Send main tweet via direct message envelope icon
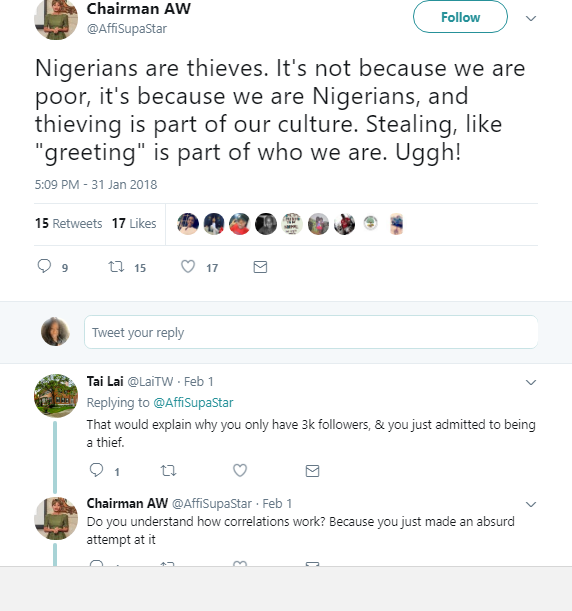572x611 pixels. click(x=260, y=267)
